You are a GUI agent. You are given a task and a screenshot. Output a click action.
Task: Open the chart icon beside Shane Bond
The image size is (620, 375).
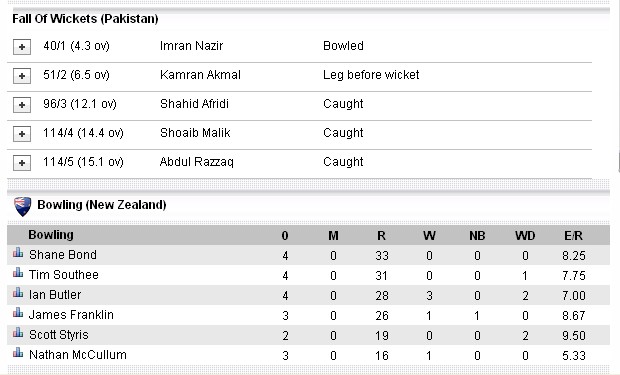(x=18, y=252)
